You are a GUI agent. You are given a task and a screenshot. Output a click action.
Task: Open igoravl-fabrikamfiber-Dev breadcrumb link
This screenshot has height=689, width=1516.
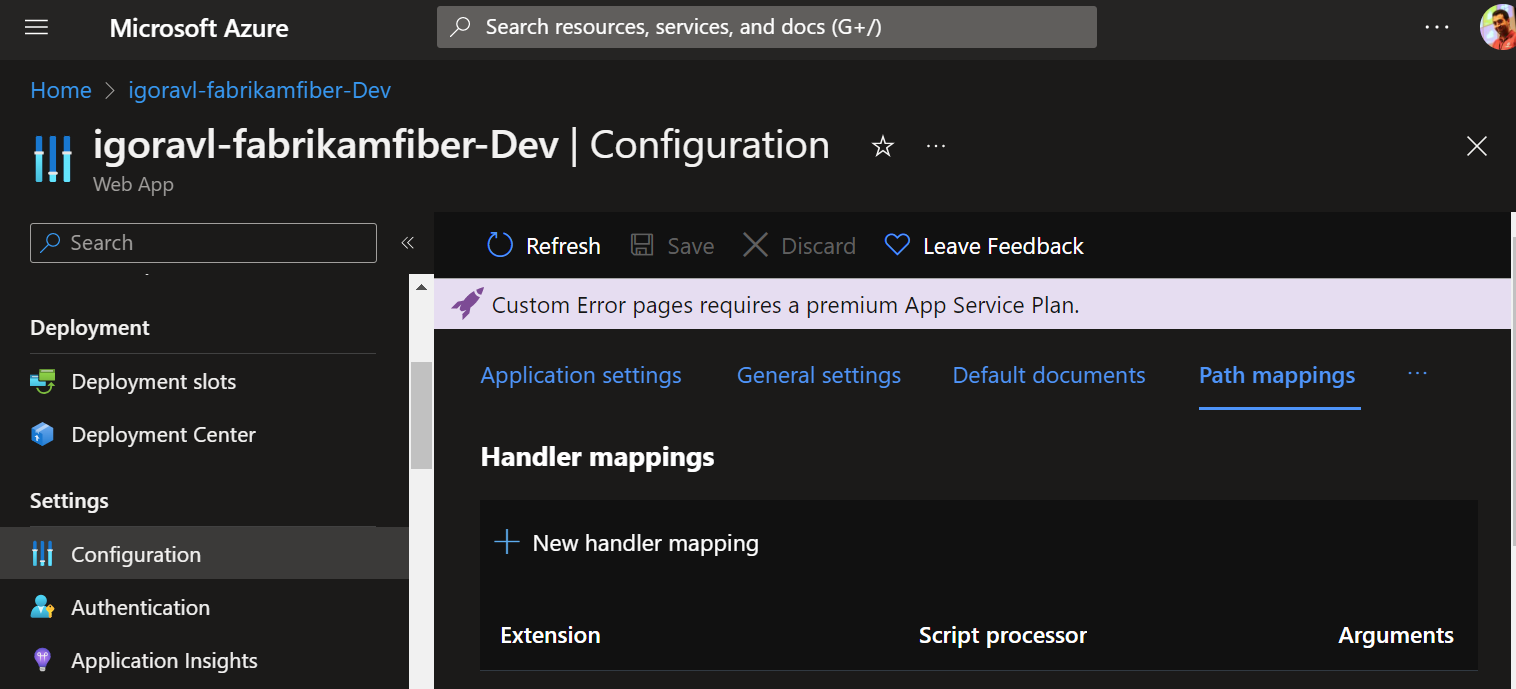coord(260,90)
